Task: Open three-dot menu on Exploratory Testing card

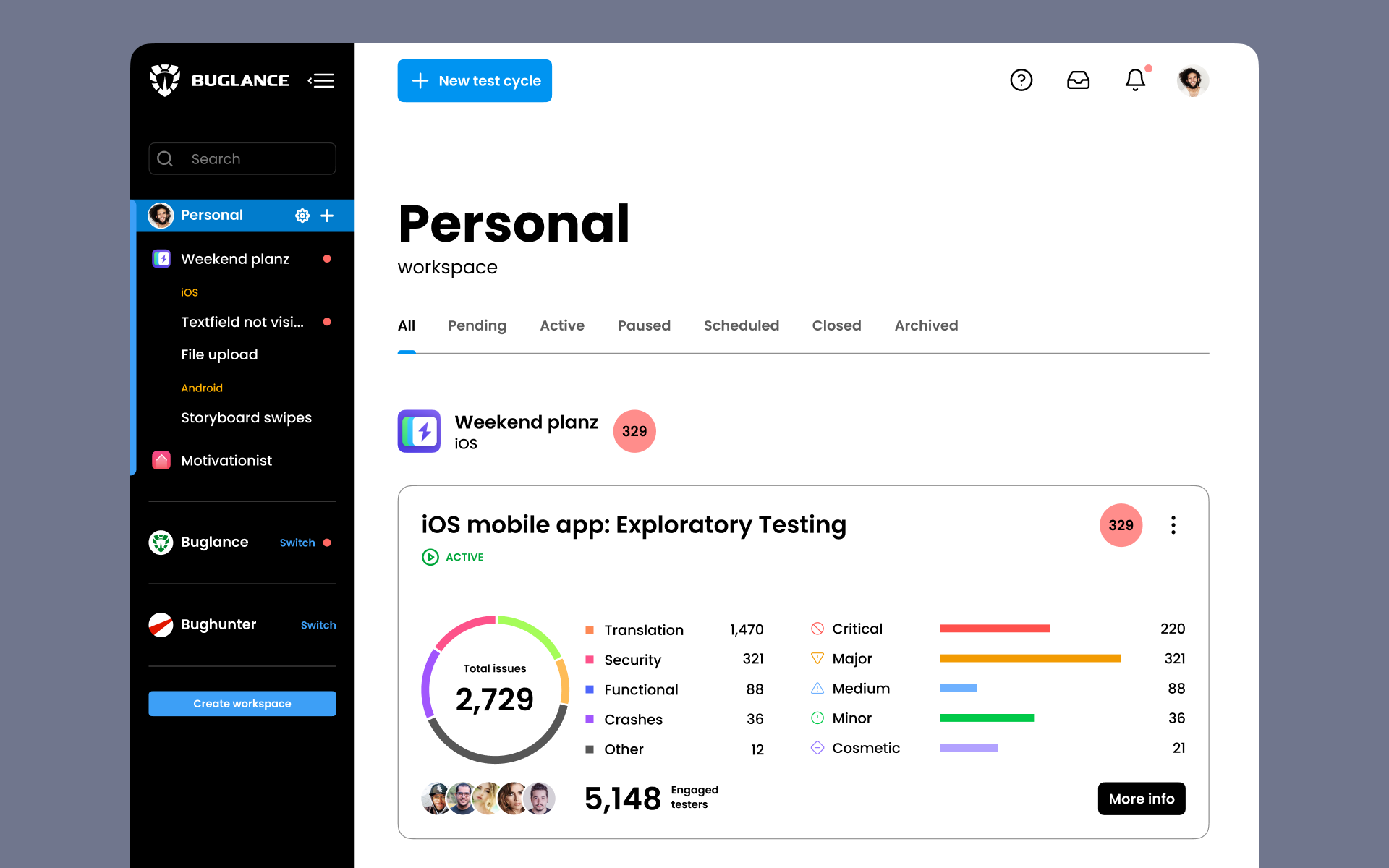Action: click(x=1173, y=525)
